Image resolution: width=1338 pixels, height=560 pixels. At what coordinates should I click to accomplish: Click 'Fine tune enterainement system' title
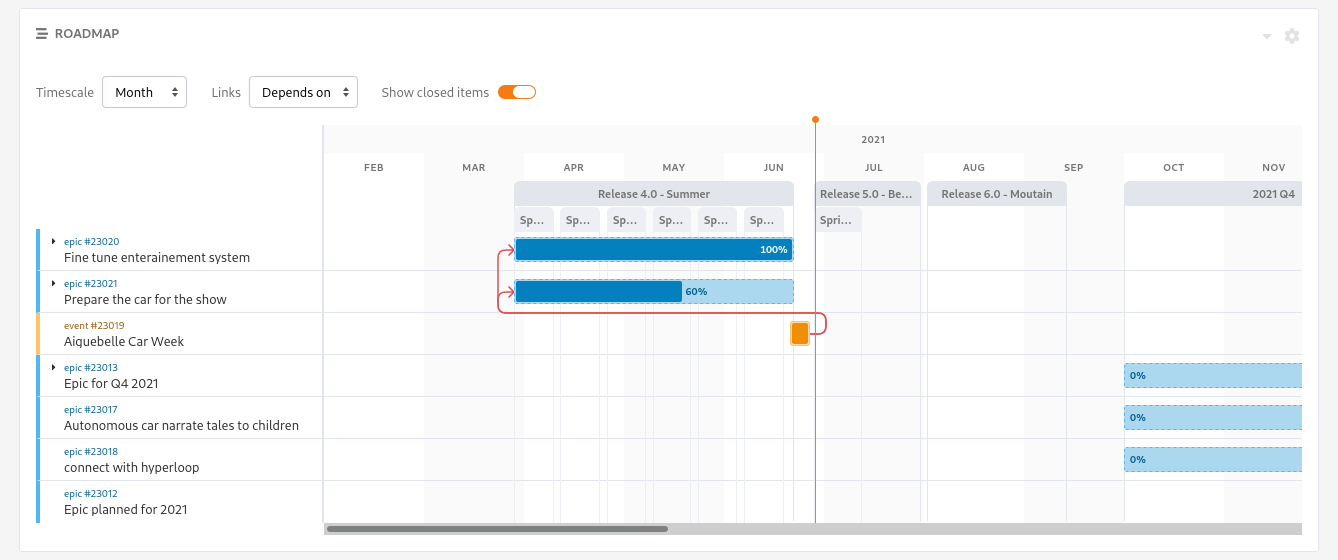pos(157,258)
